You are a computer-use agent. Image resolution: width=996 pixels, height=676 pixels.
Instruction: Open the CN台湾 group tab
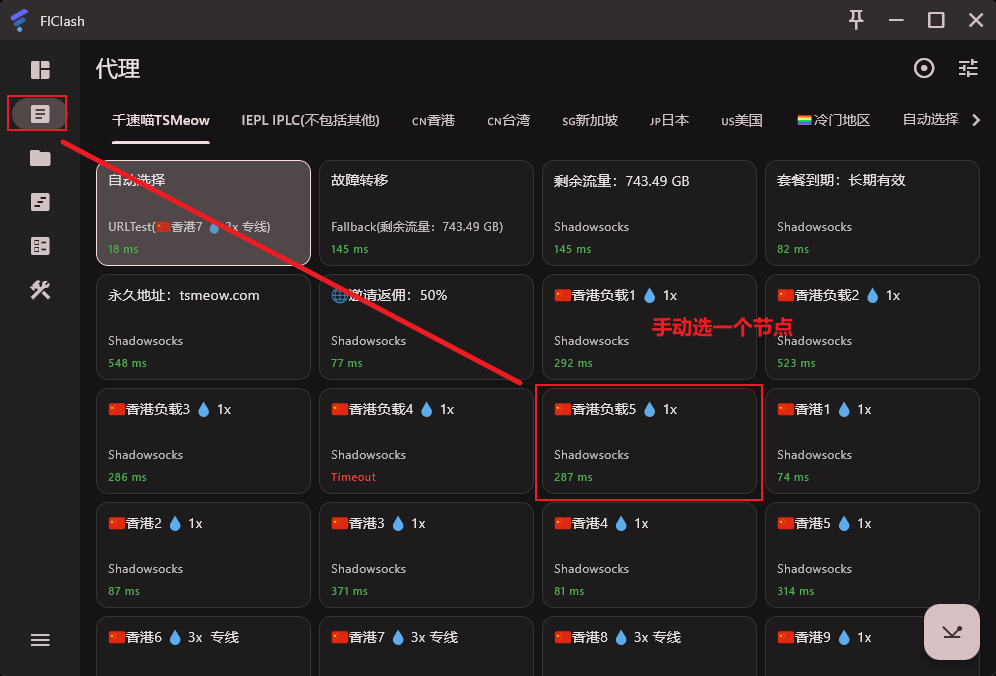pos(508,120)
